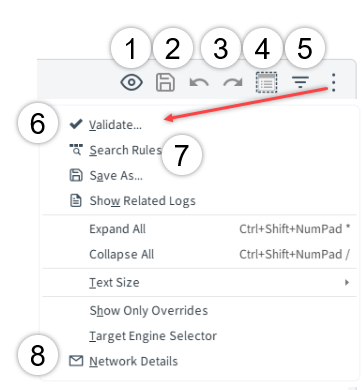This screenshot has height=390, width=364.
Task: Click the document icon beside Related Logs
Action: 76,201
